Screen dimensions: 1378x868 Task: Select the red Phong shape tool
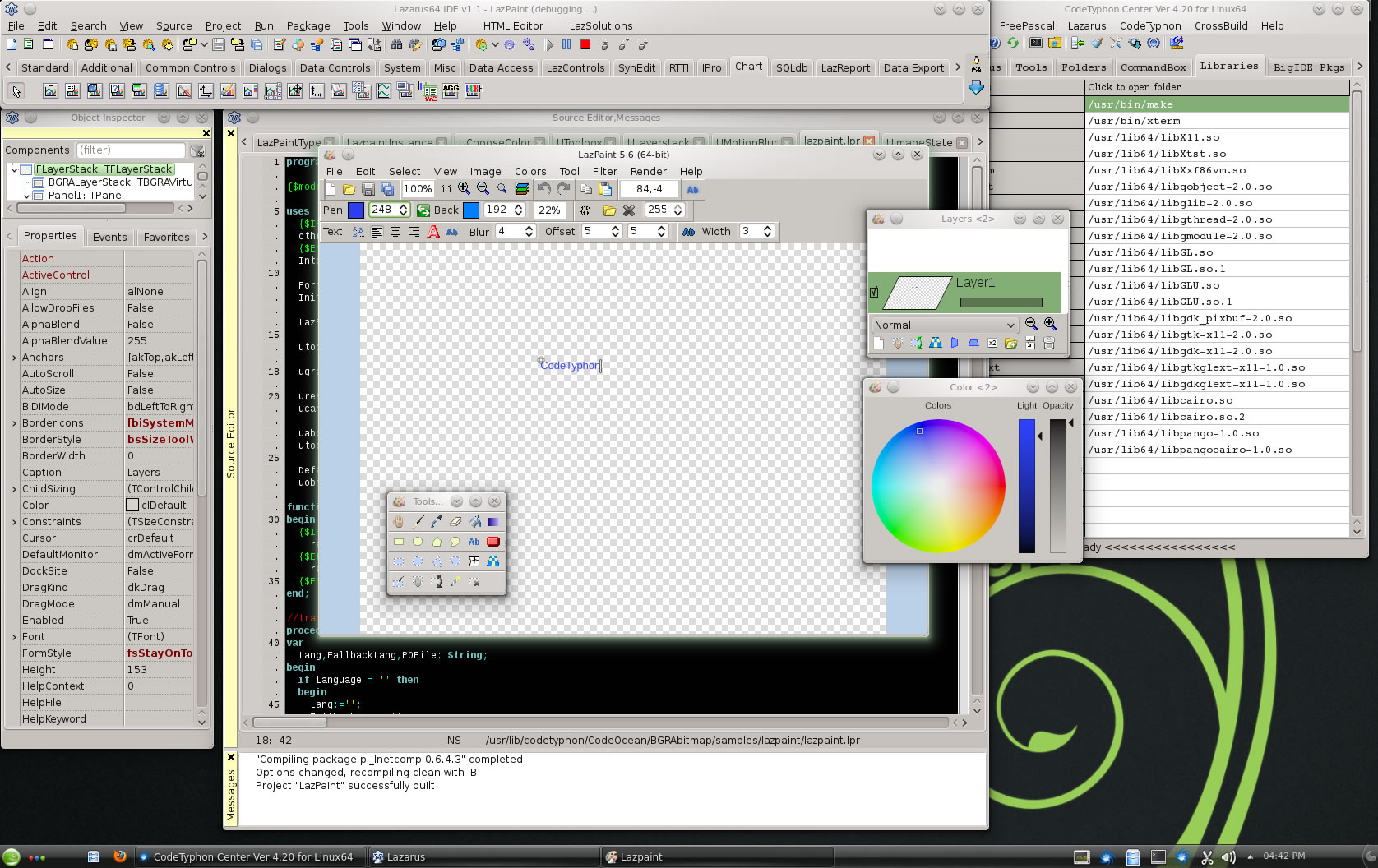click(x=493, y=542)
